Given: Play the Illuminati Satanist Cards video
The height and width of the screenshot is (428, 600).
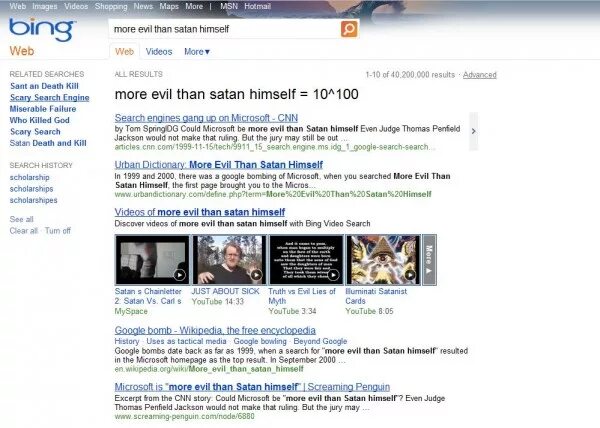Looking at the screenshot, I should [383, 260].
